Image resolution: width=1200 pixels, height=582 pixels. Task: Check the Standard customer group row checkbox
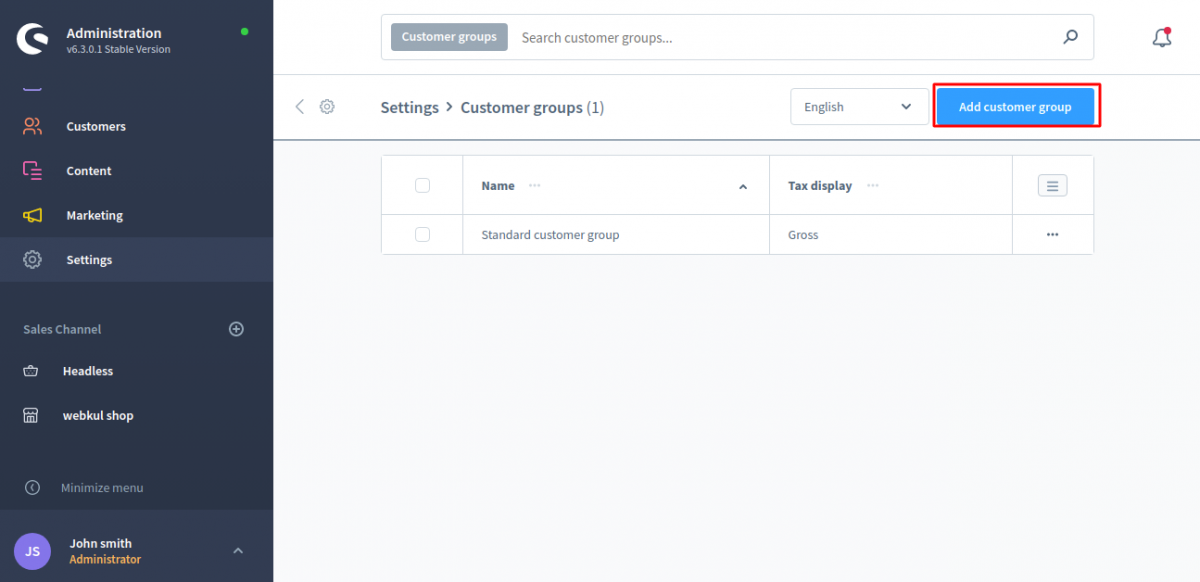421,234
